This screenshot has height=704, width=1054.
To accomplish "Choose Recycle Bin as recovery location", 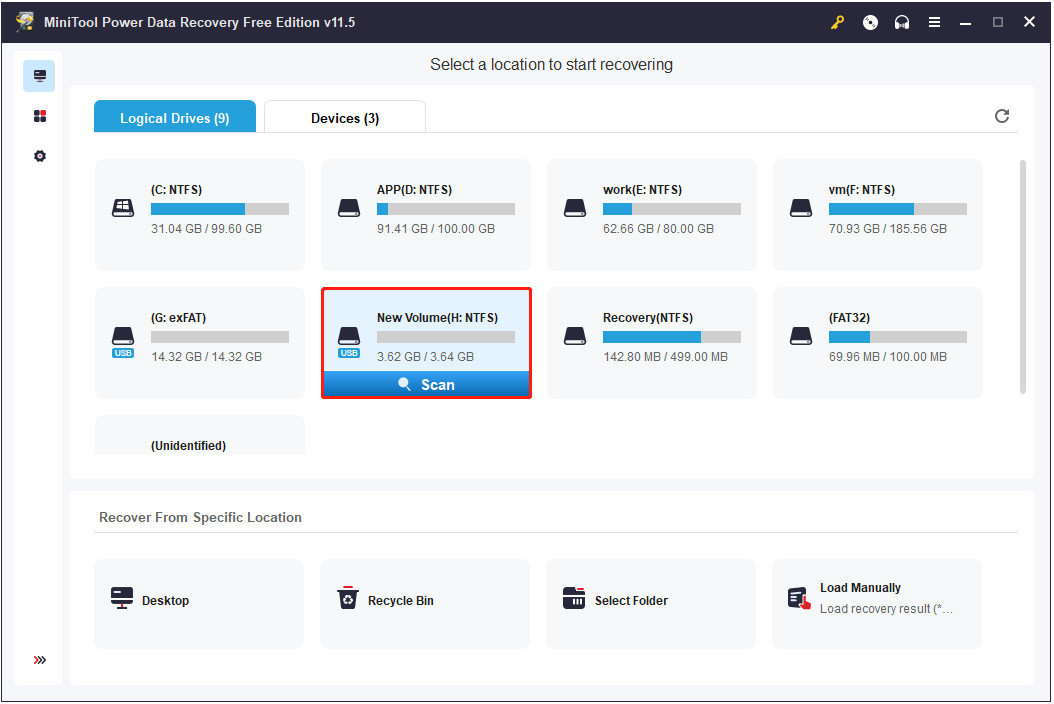I will tap(425, 604).
